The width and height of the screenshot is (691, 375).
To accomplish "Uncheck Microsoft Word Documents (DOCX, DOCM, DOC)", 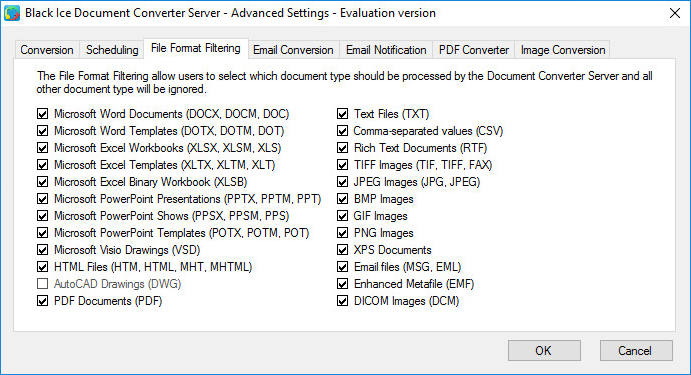I will click(x=42, y=114).
